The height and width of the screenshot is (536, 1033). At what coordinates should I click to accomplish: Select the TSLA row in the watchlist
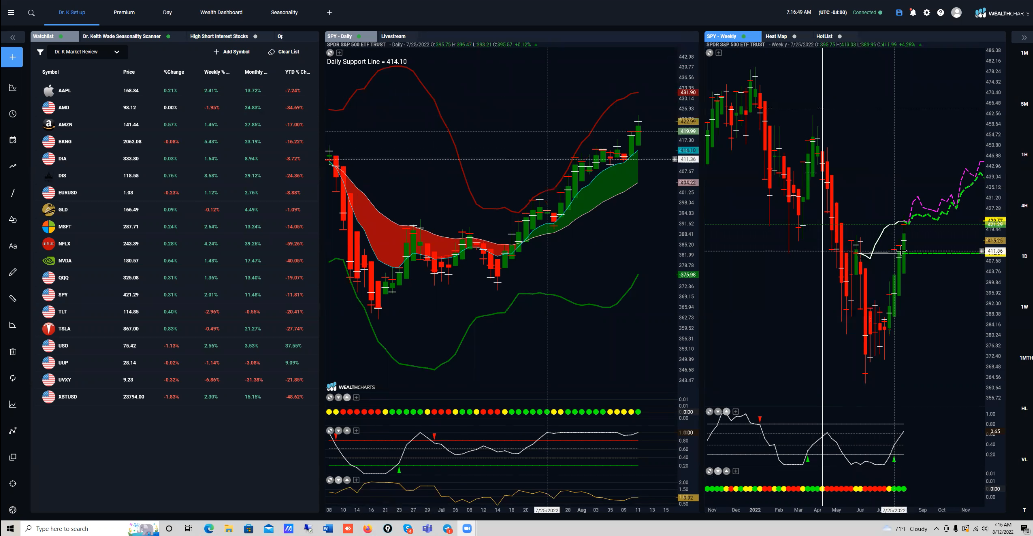(175, 329)
